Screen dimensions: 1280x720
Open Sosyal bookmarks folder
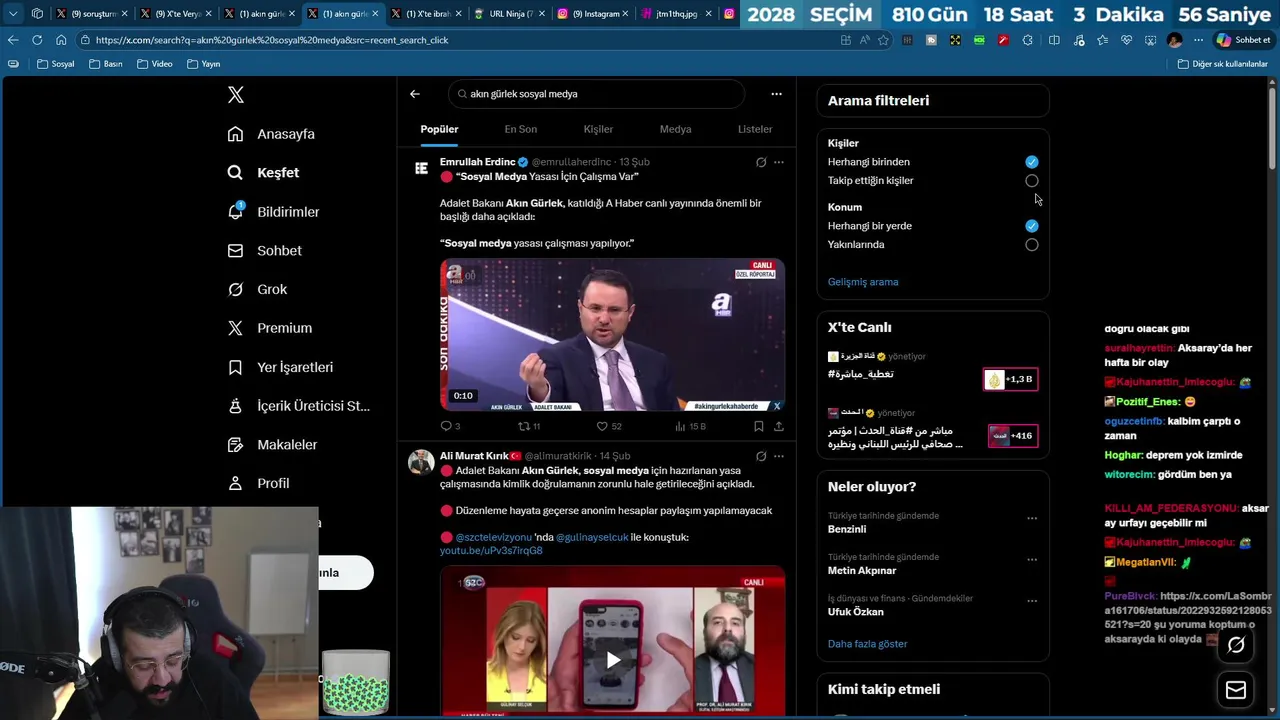55,64
